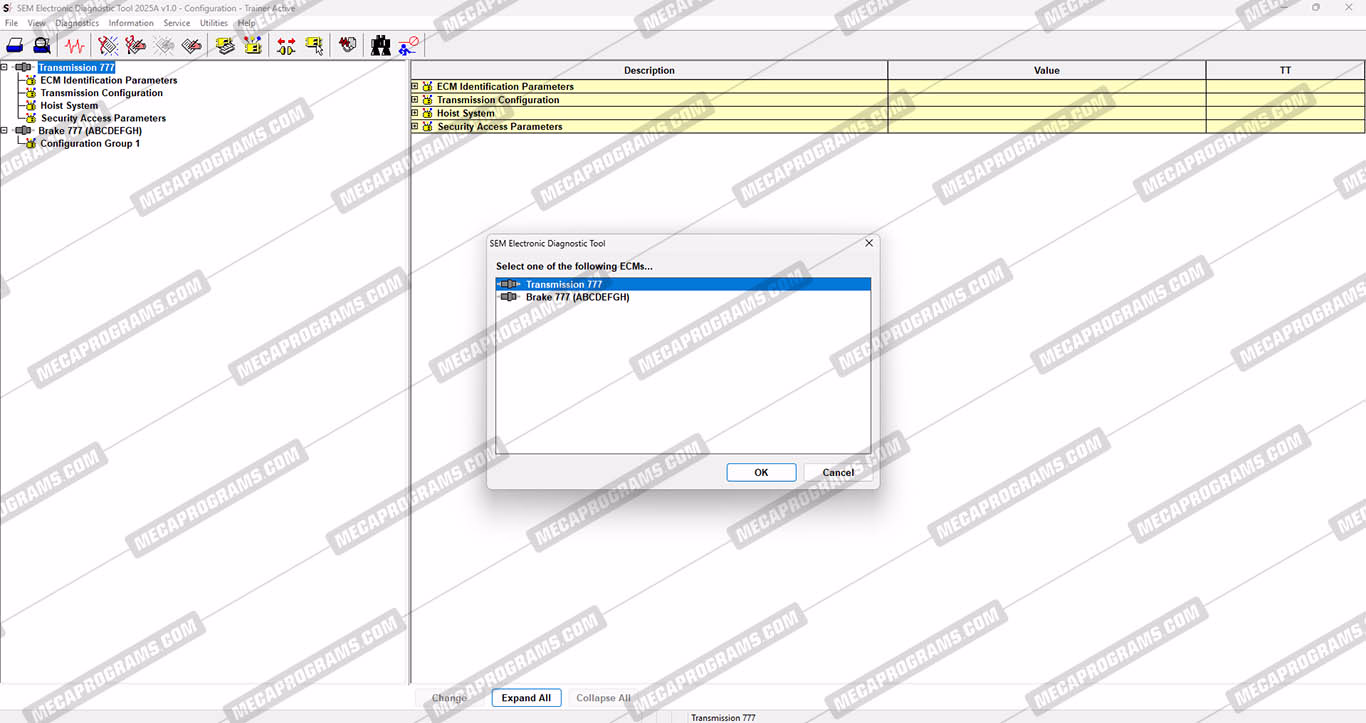1366x723 pixels.
Task: Select Transmission 777 node in left tree
Action: point(76,68)
